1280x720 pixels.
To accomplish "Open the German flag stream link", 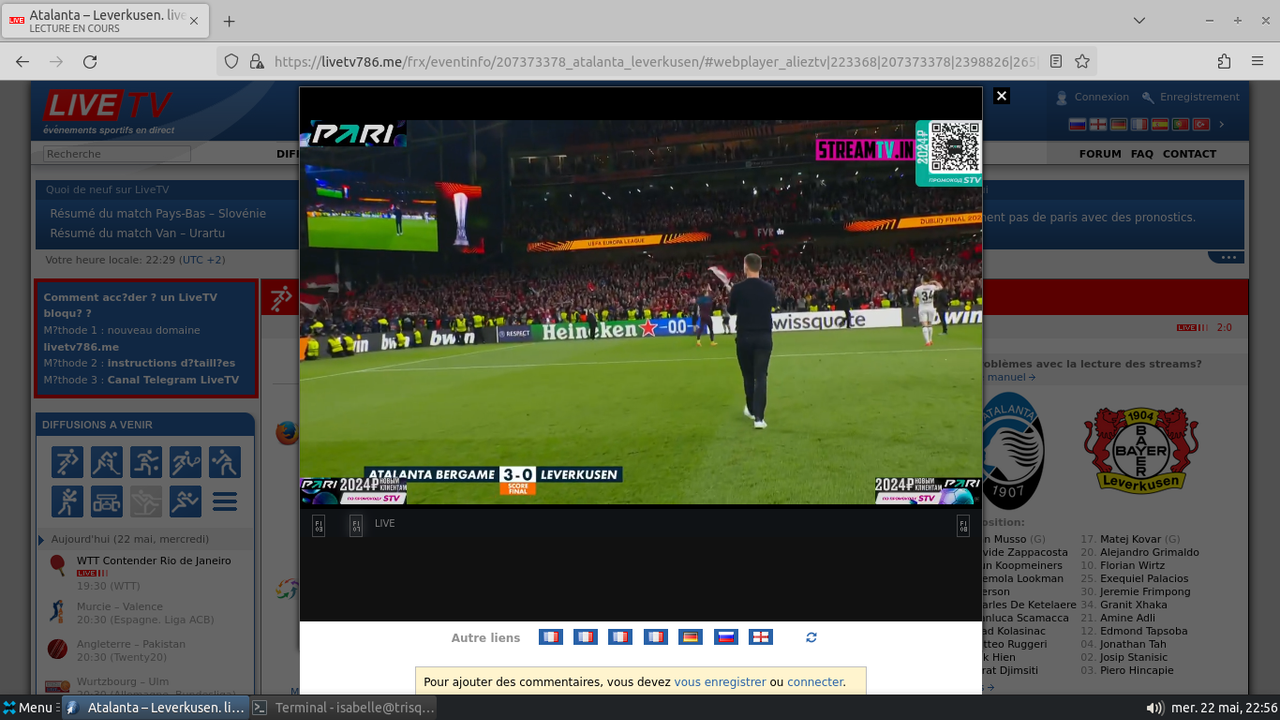I will 690,637.
